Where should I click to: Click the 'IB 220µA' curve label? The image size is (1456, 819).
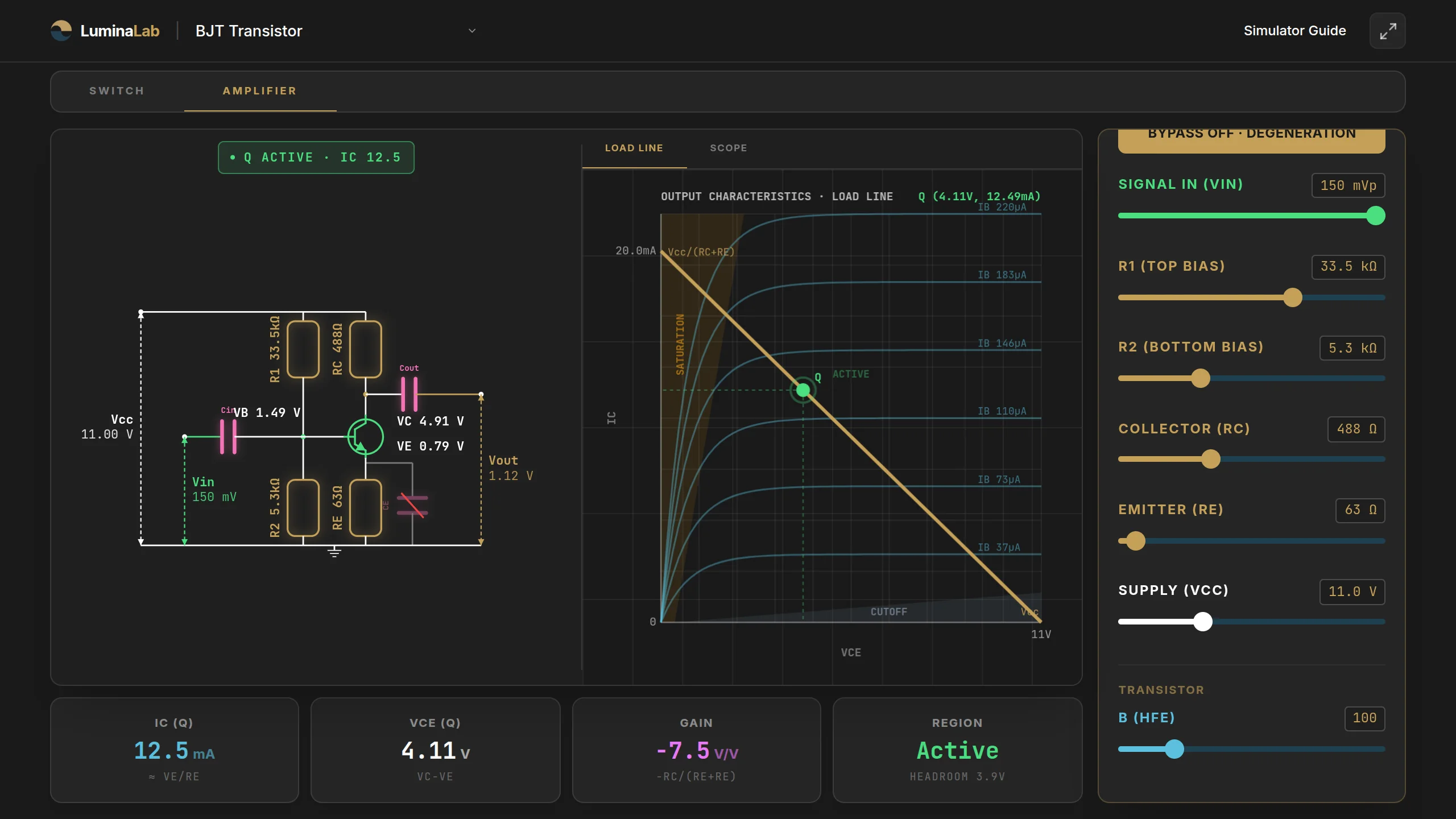pos(1002,207)
